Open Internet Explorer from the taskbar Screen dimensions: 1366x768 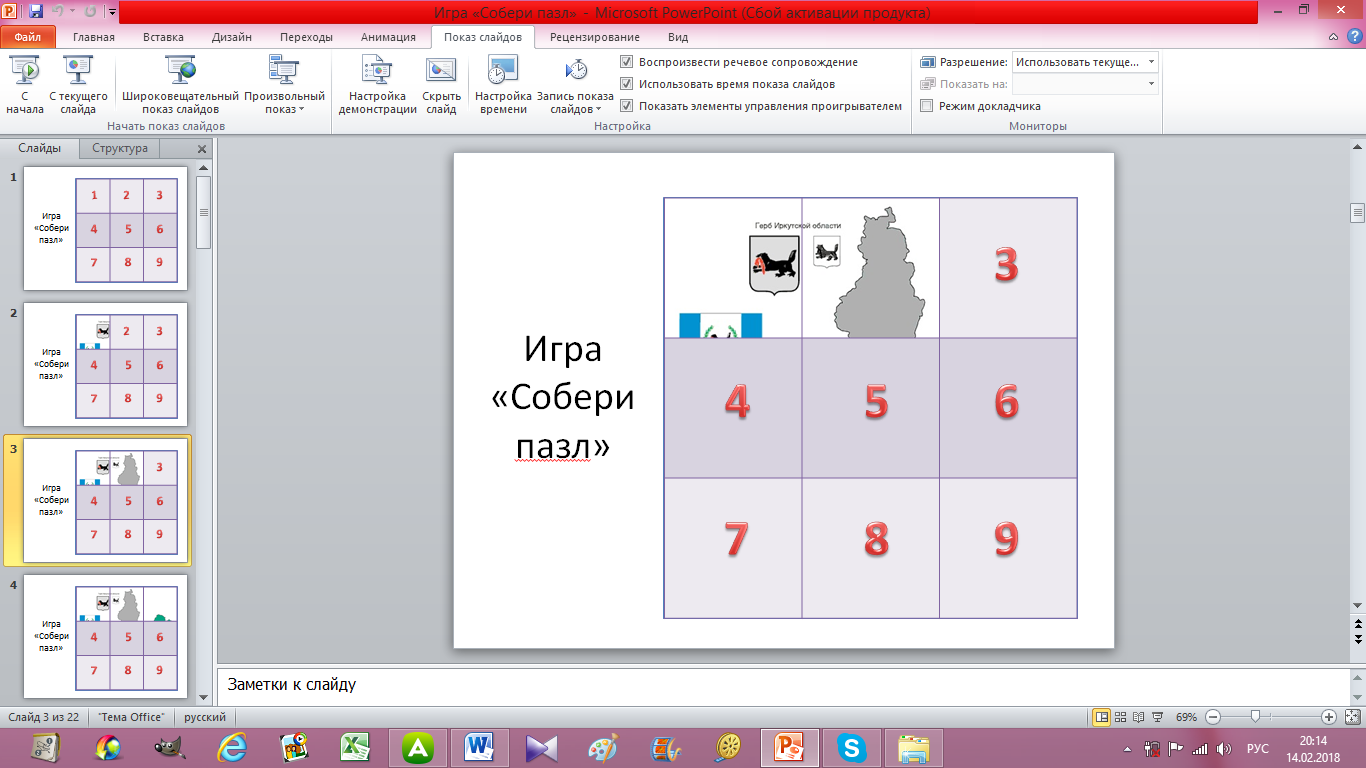click(232, 747)
